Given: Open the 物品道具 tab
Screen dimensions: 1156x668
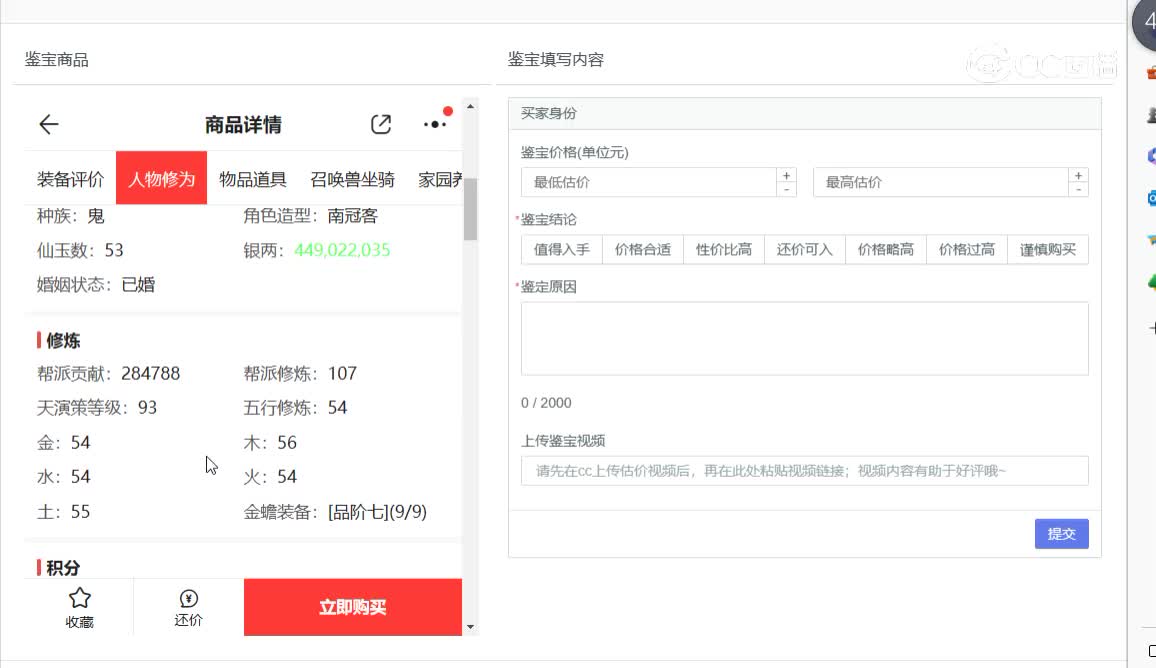Looking at the screenshot, I should (253, 180).
